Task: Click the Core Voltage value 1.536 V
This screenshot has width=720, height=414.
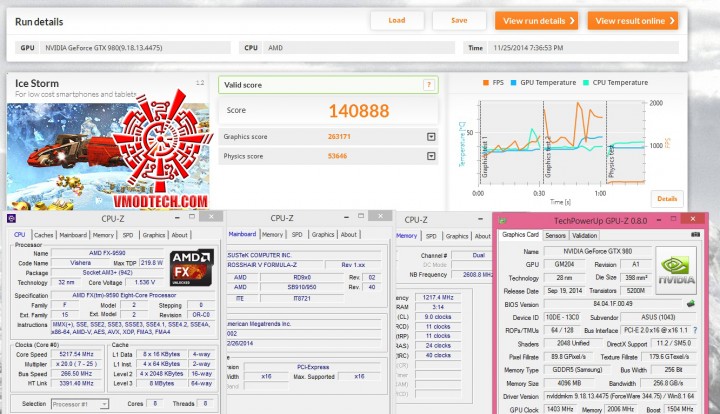Action: pos(144,282)
